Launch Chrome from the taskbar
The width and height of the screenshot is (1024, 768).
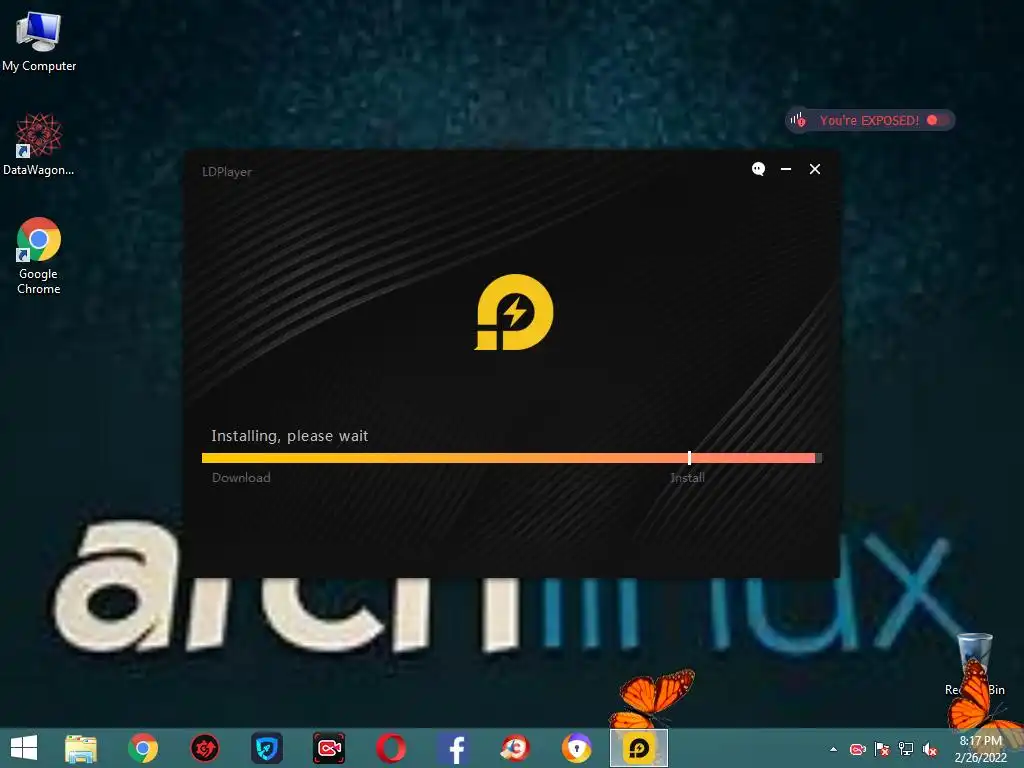(x=143, y=748)
